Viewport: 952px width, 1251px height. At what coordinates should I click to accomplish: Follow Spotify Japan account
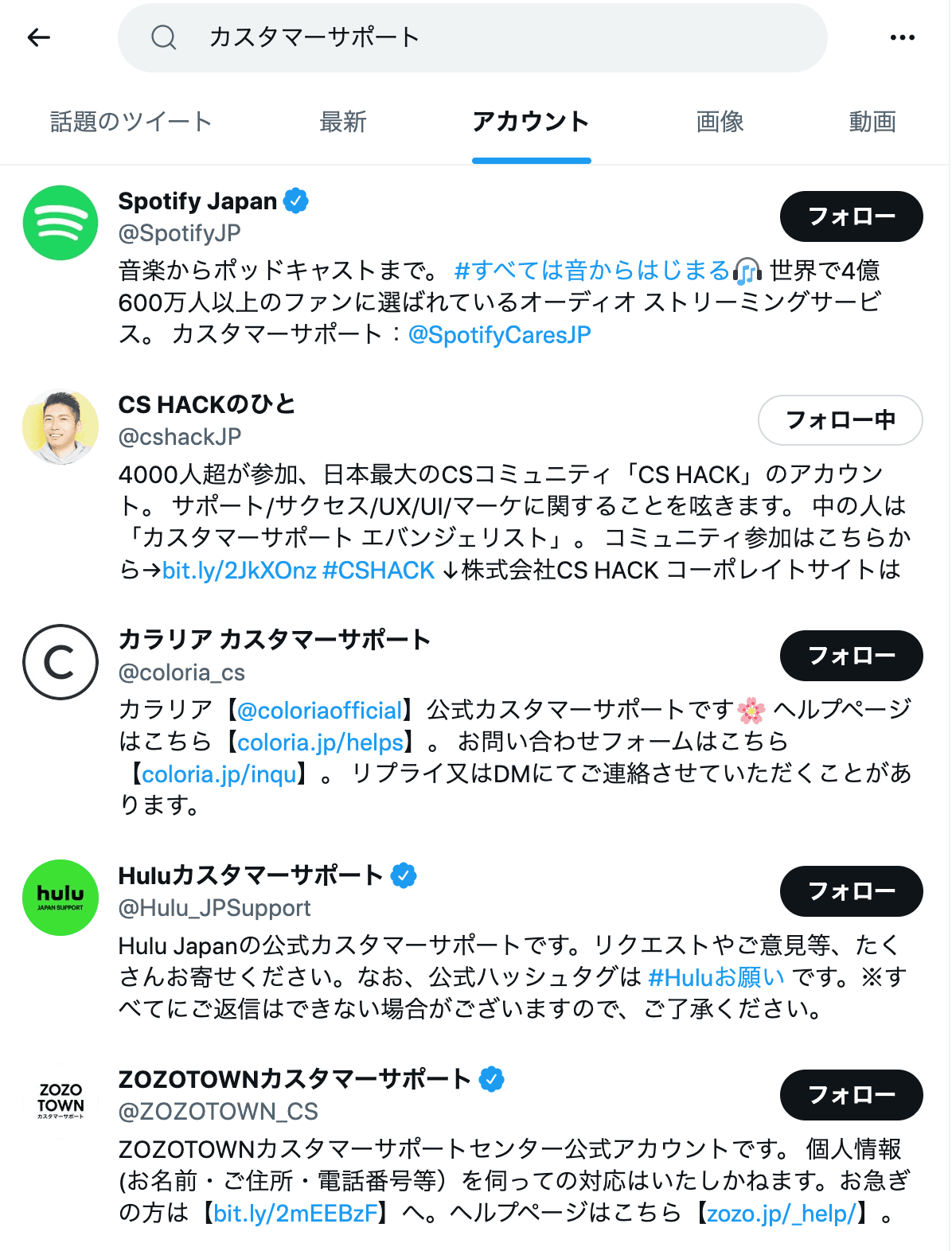pos(851,216)
